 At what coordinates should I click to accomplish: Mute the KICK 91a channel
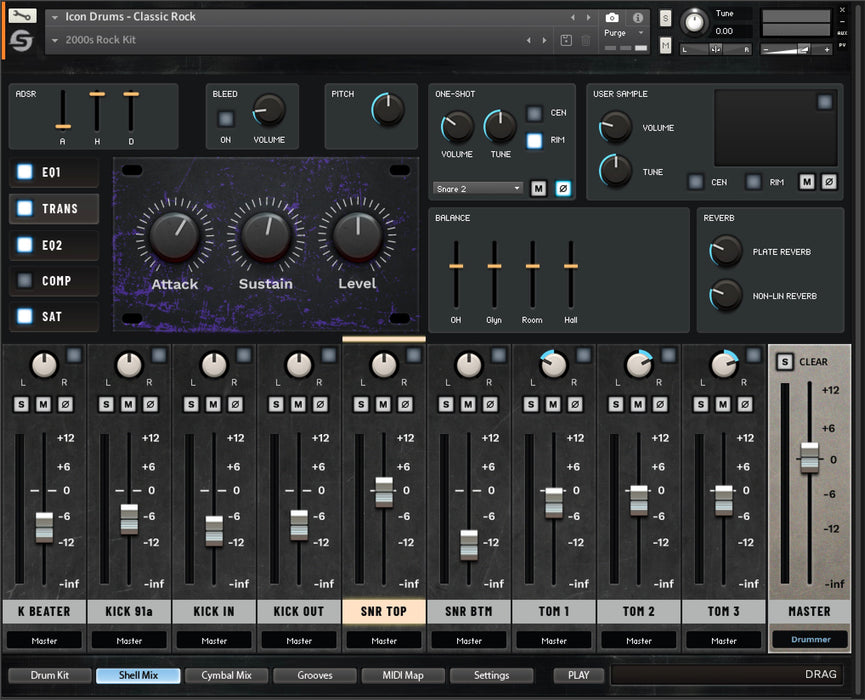[x=129, y=404]
